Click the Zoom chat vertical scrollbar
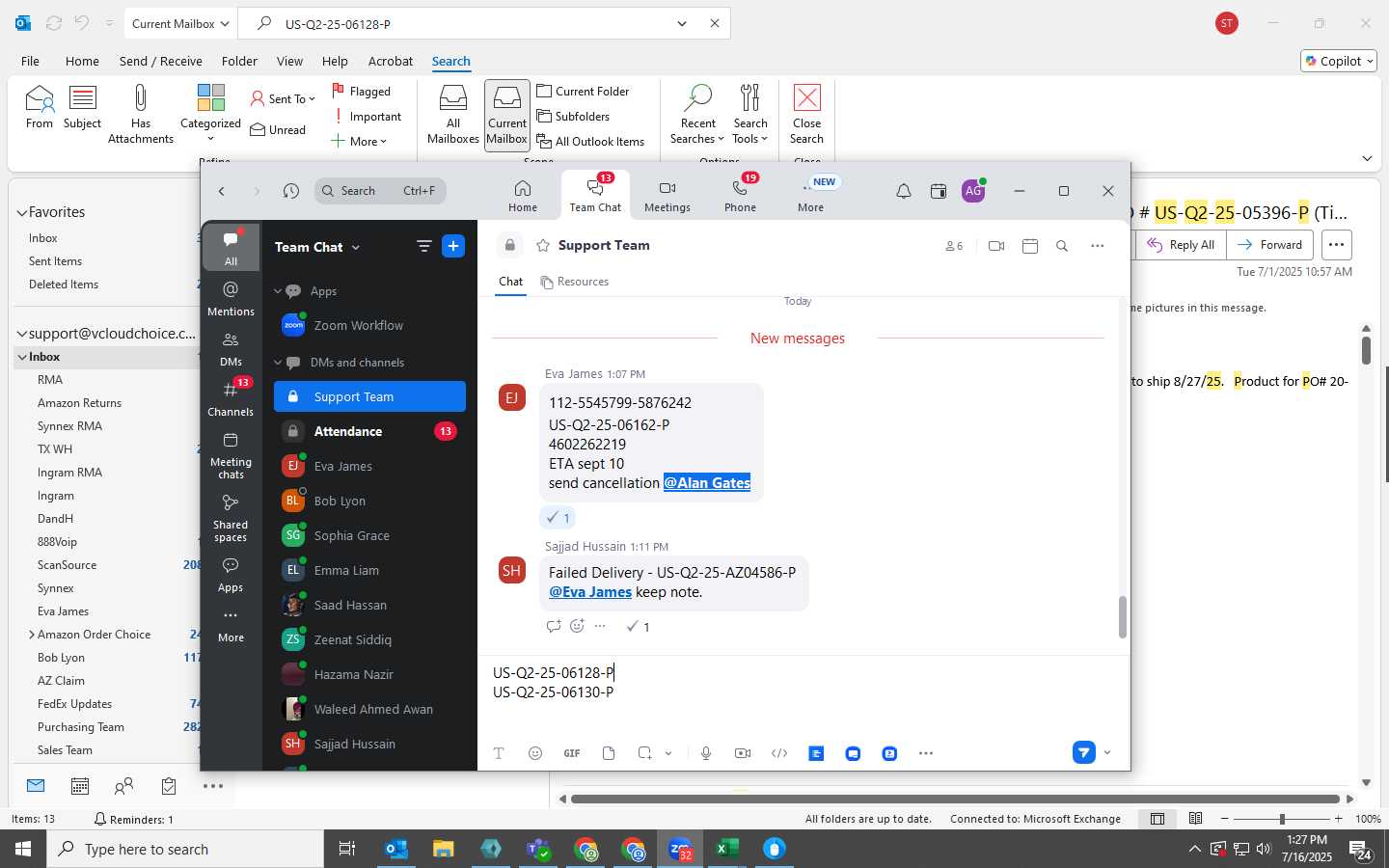 (1122, 617)
